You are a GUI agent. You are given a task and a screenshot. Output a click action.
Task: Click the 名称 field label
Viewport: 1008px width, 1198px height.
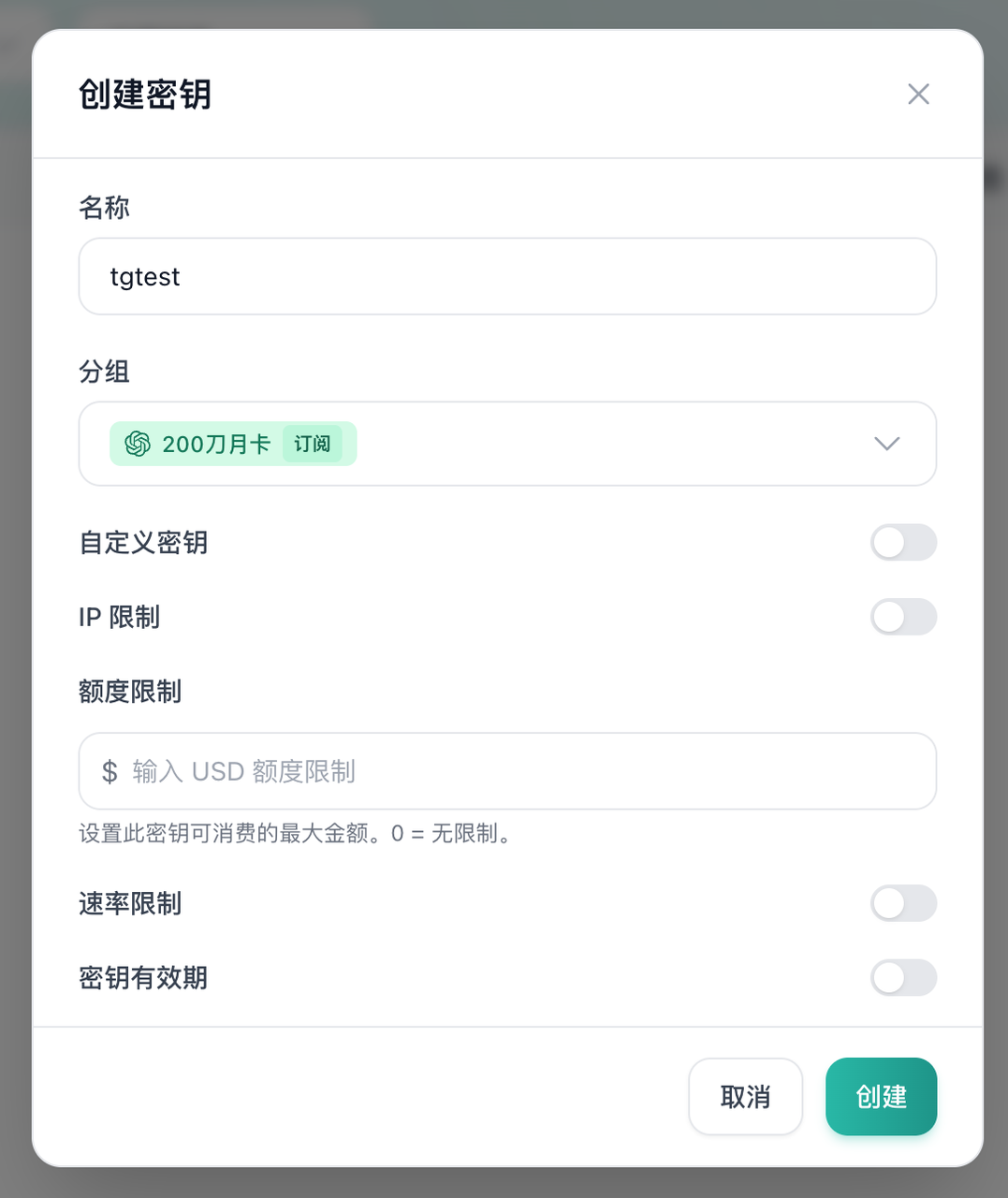104,208
